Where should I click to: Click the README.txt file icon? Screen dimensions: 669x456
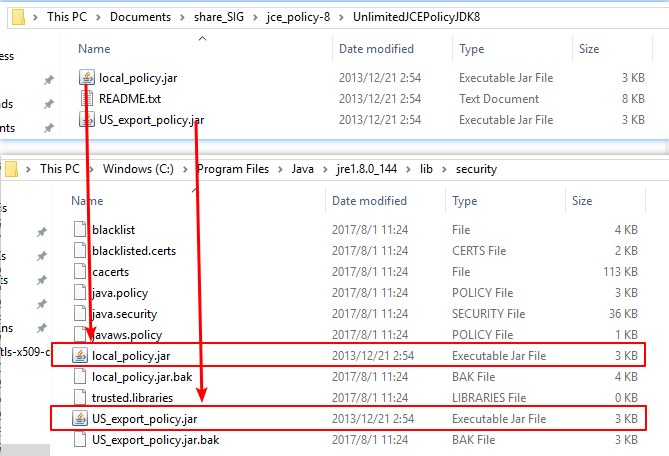click(87, 99)
